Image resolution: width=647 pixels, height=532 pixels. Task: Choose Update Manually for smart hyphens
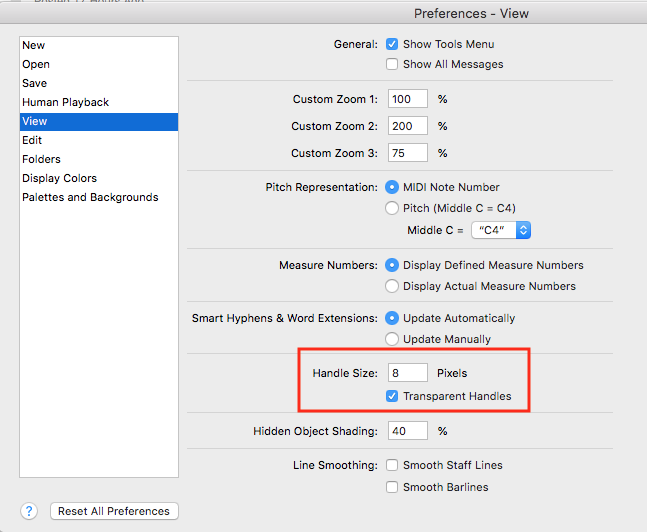[x=393, y=339]
